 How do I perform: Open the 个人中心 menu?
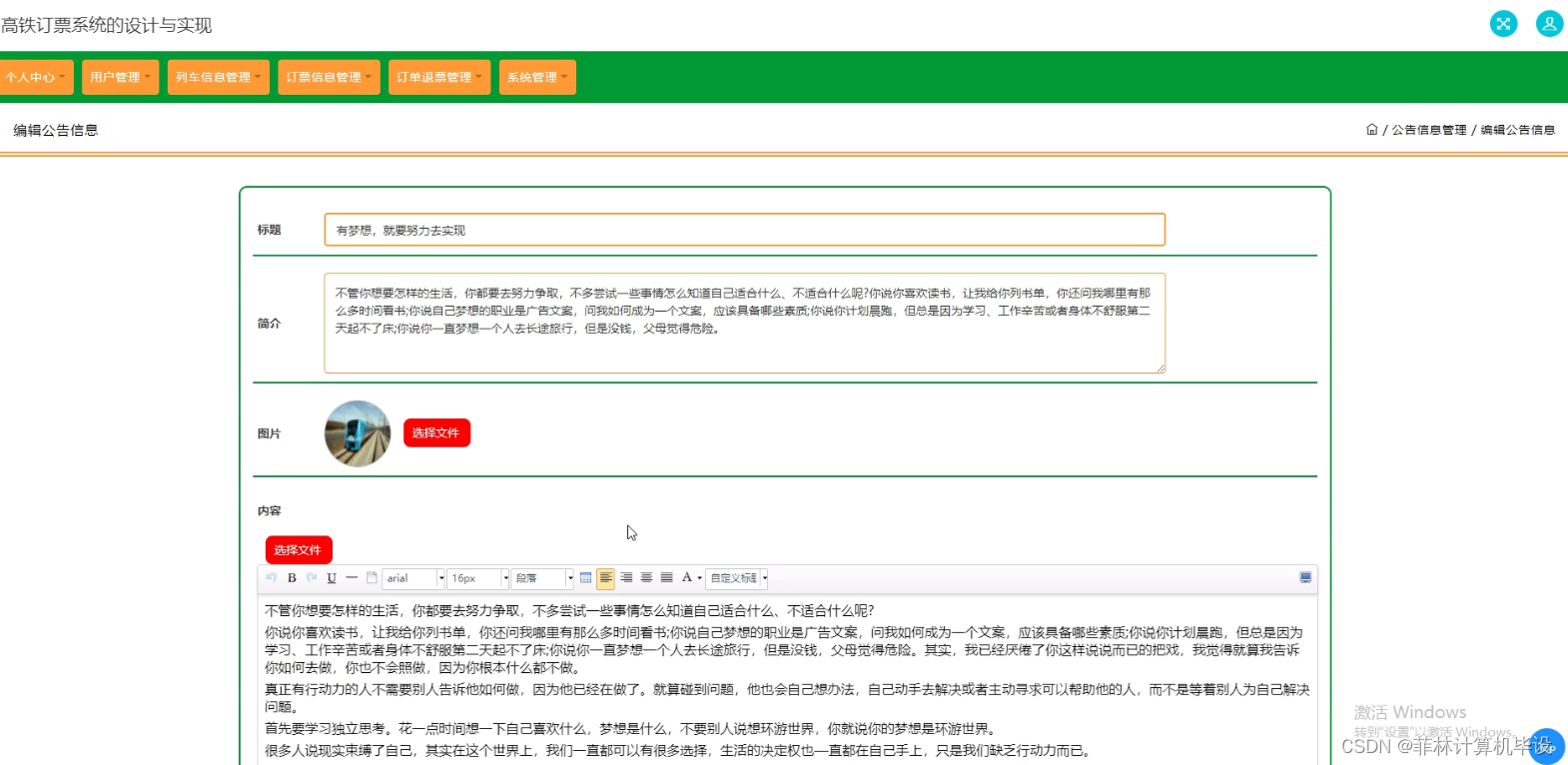click(36, 77)
